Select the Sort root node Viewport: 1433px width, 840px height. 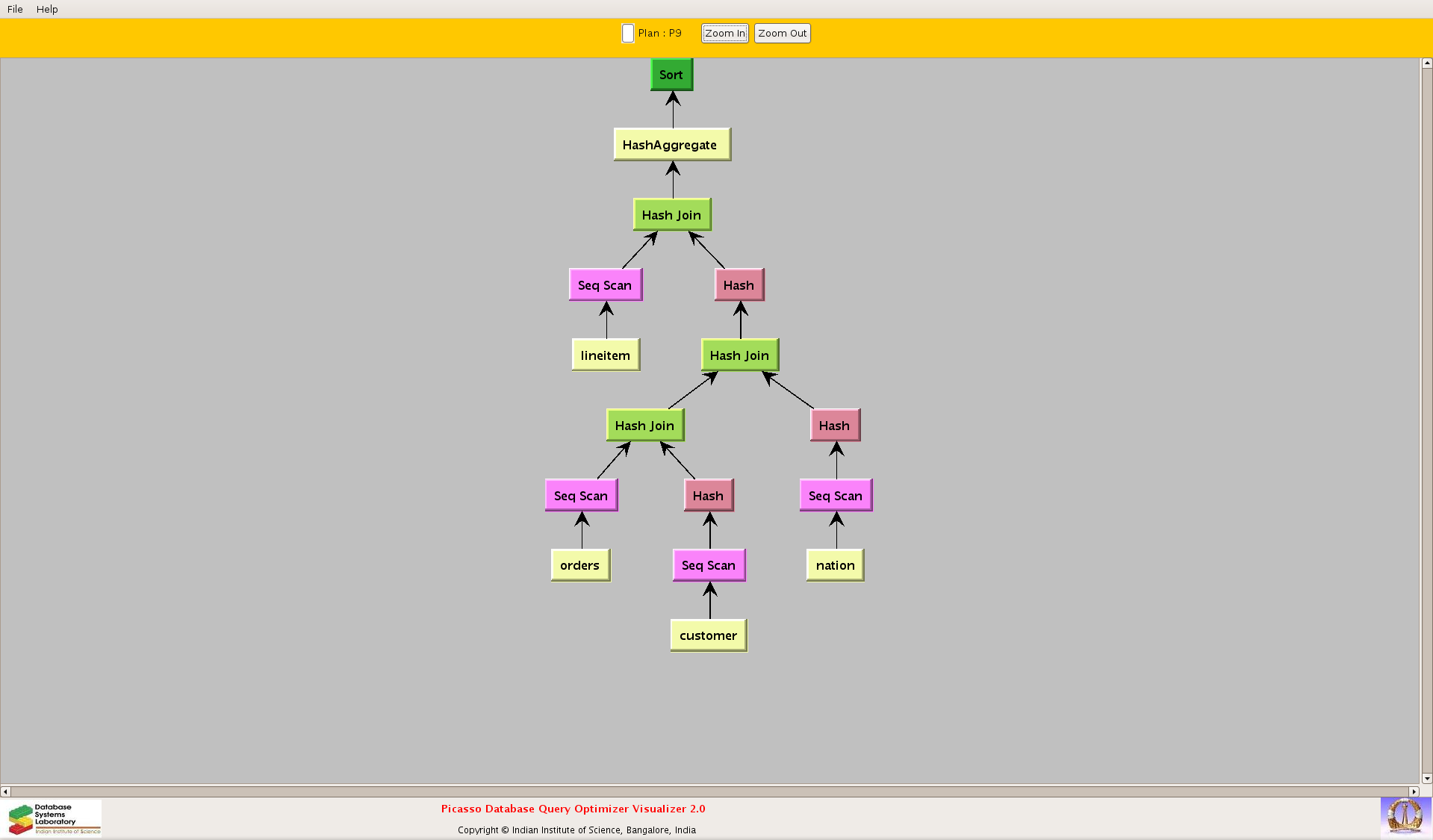point(671,75)
